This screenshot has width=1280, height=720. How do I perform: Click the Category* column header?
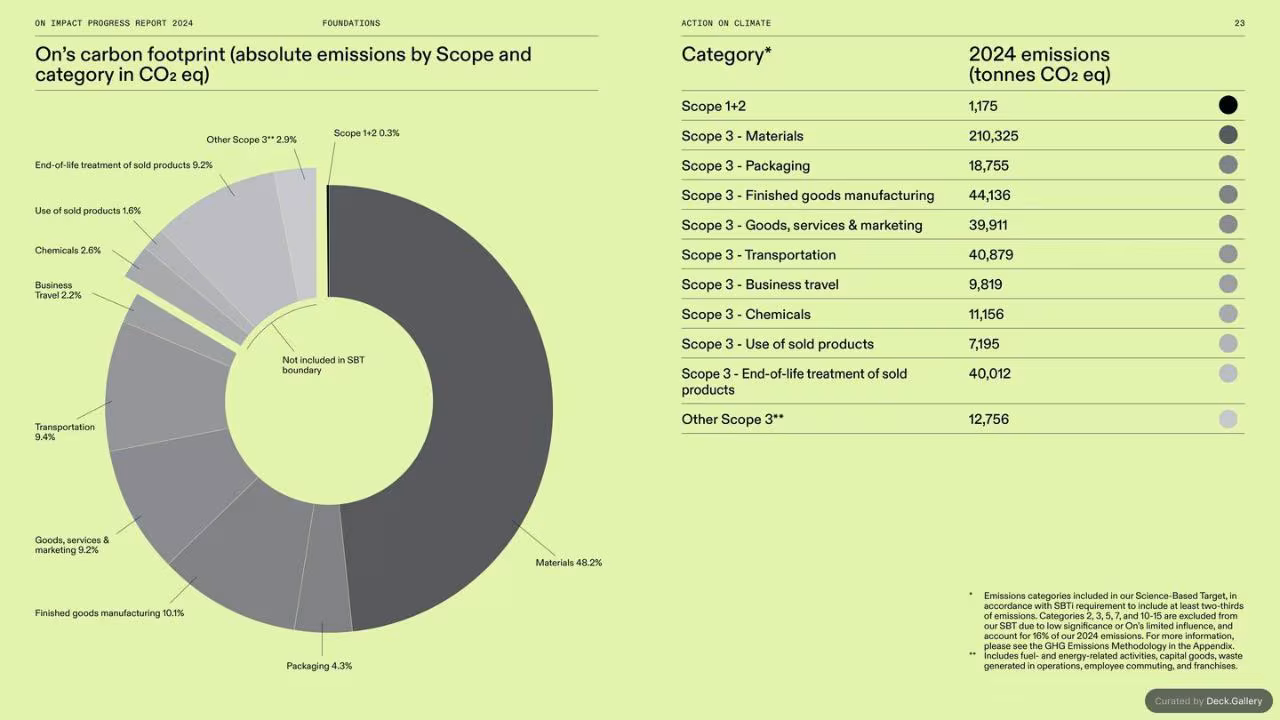(x=726, y=55)
